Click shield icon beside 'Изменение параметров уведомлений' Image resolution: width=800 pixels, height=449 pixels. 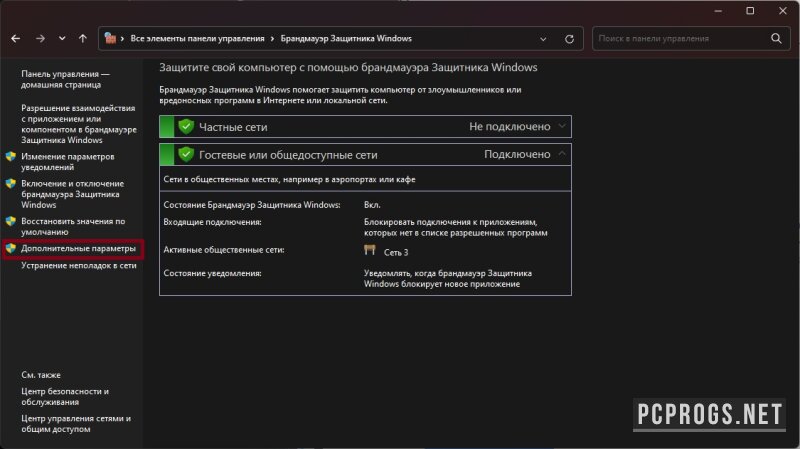coord(11,157)
